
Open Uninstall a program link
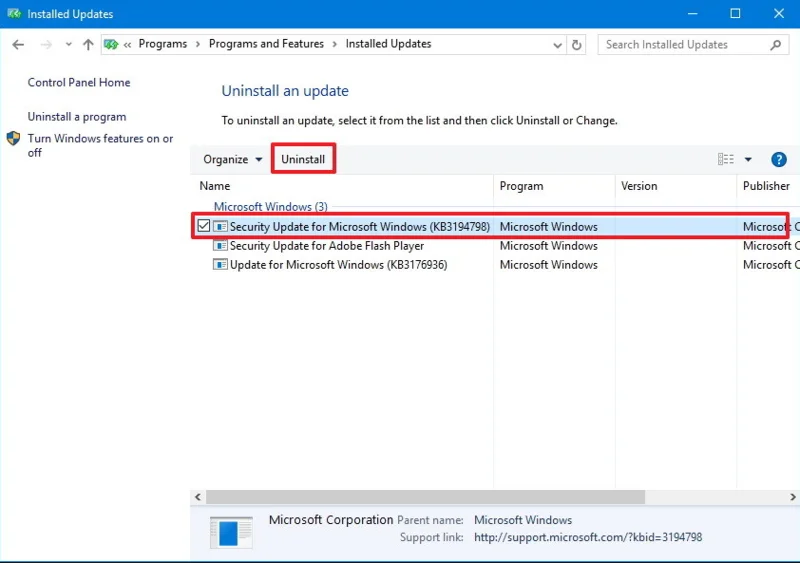[x=77, y=117]
